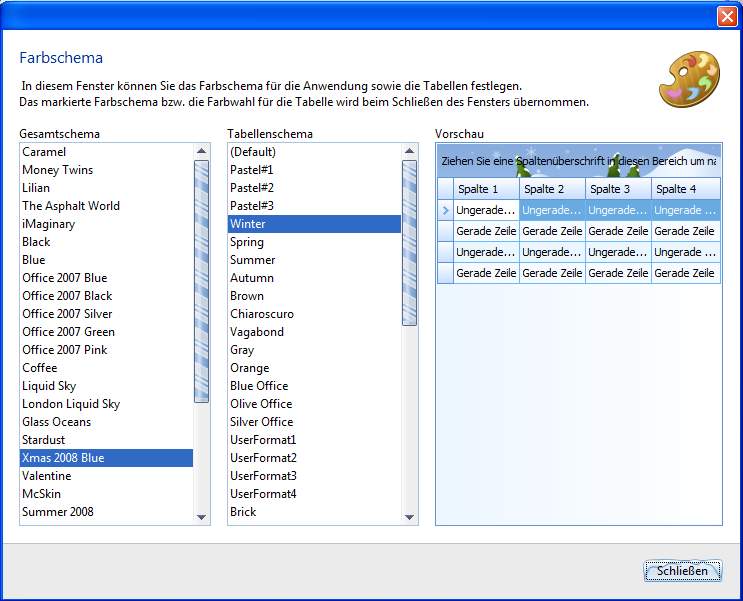The height and width of the screenshot is (601, 743).
Task: Pick Orange table scheme
Action: tap(315, 368)
